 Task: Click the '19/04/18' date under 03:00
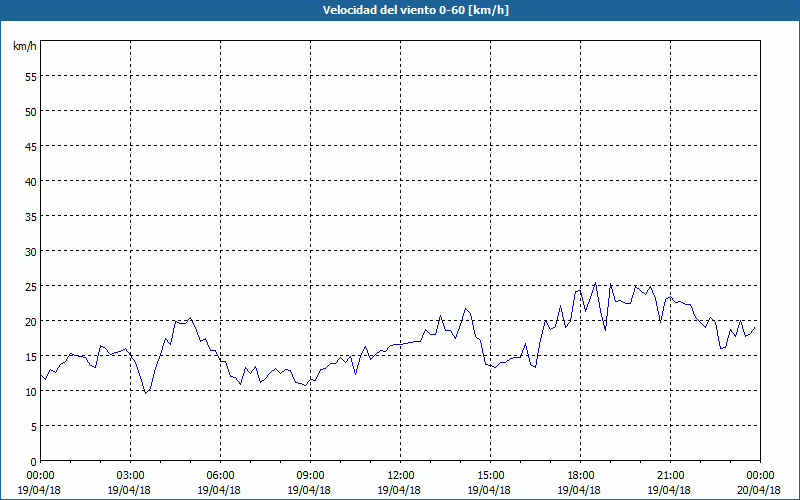[x=130, y=490]
